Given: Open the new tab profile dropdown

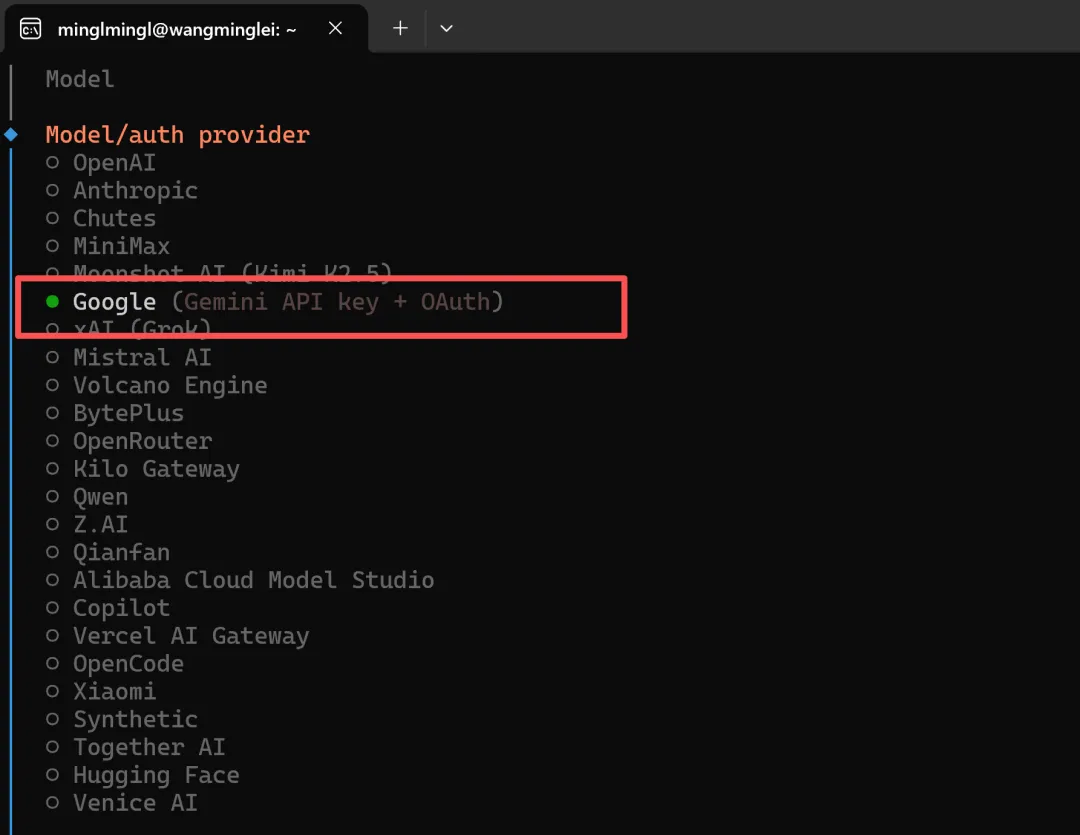Looking at the screenshot, I should tap(447, 29).
